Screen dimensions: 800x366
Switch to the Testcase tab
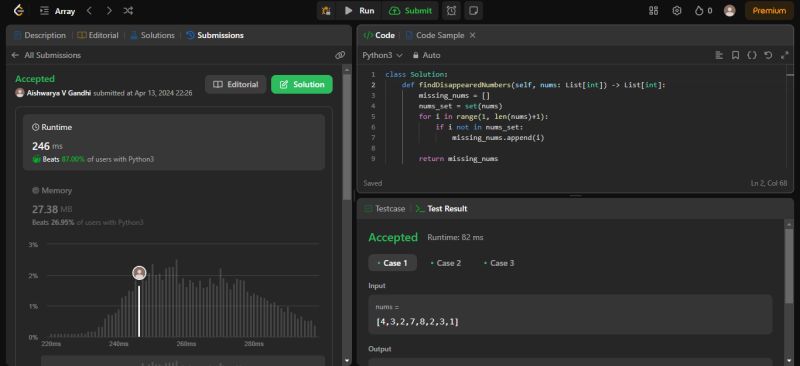pos(385,208)
